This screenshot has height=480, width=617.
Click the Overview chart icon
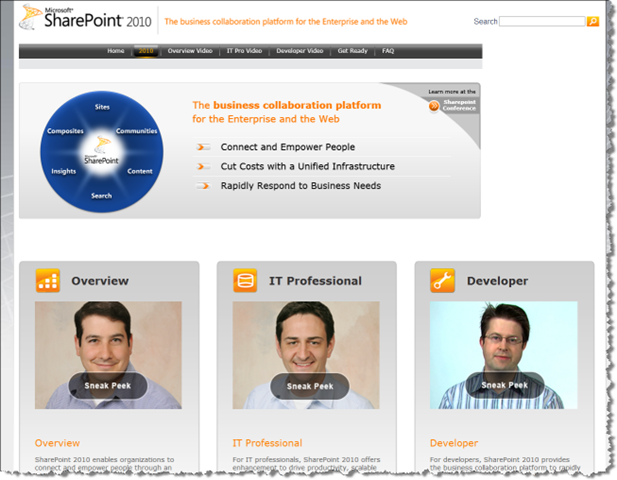click(48, 281)
